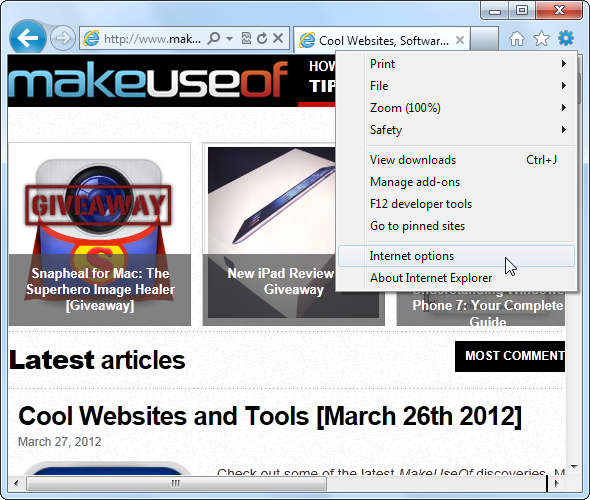Click the horizontal scrollbar thumb
The height and width of the screenshot is (500, 590).
tap(176, 483)
